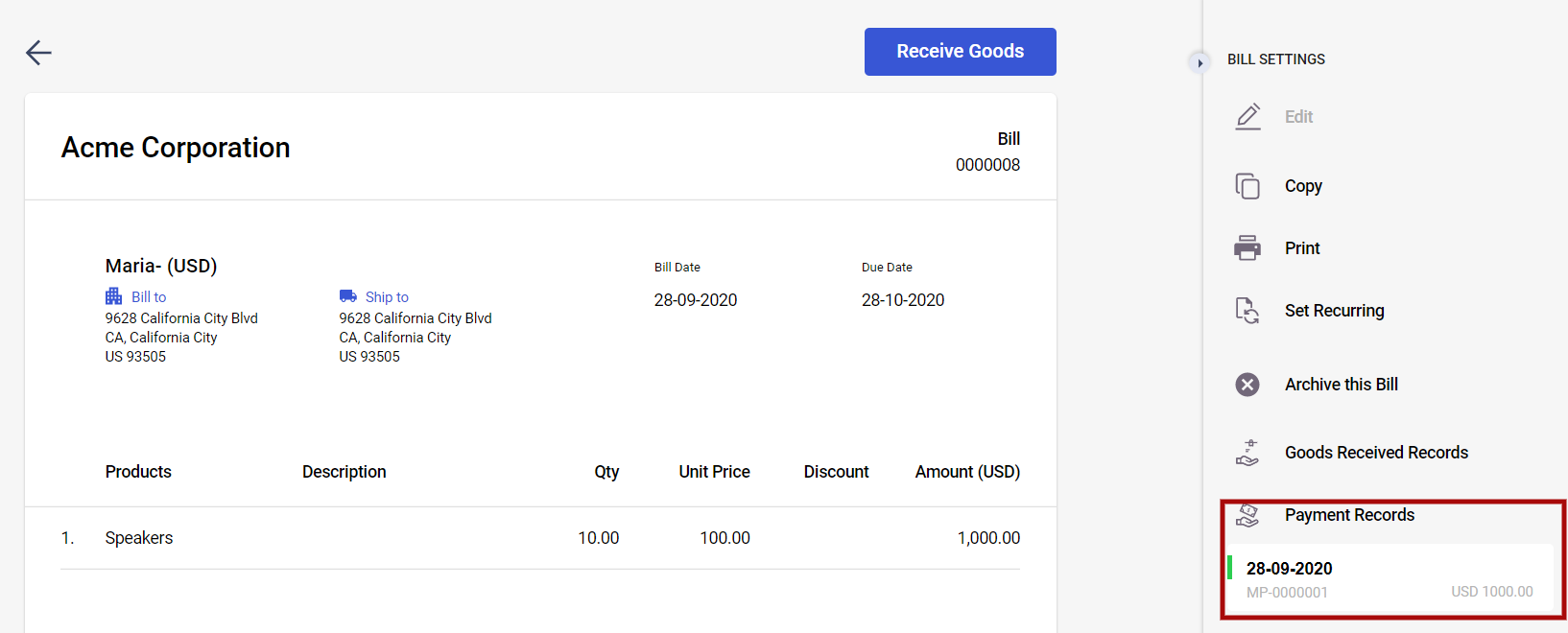
Task: Click the Archive this Bill X icon
Action: pyautogui.click(x=1247, y=385)
